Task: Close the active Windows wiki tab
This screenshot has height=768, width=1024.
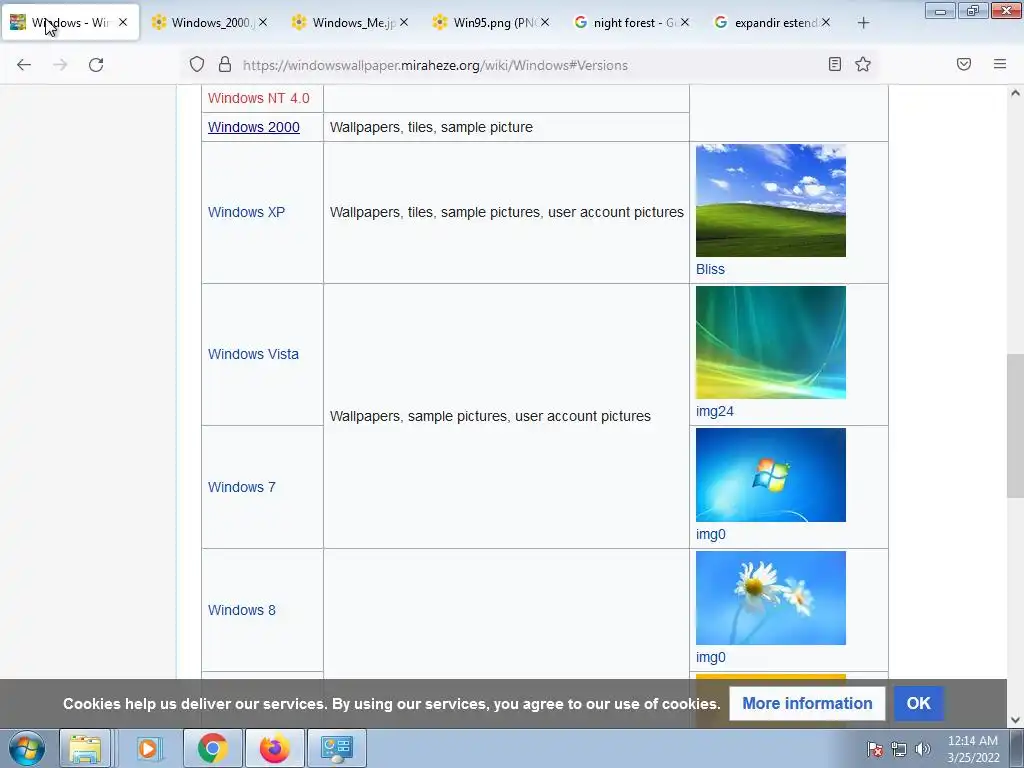Action: tap(123, 22)
